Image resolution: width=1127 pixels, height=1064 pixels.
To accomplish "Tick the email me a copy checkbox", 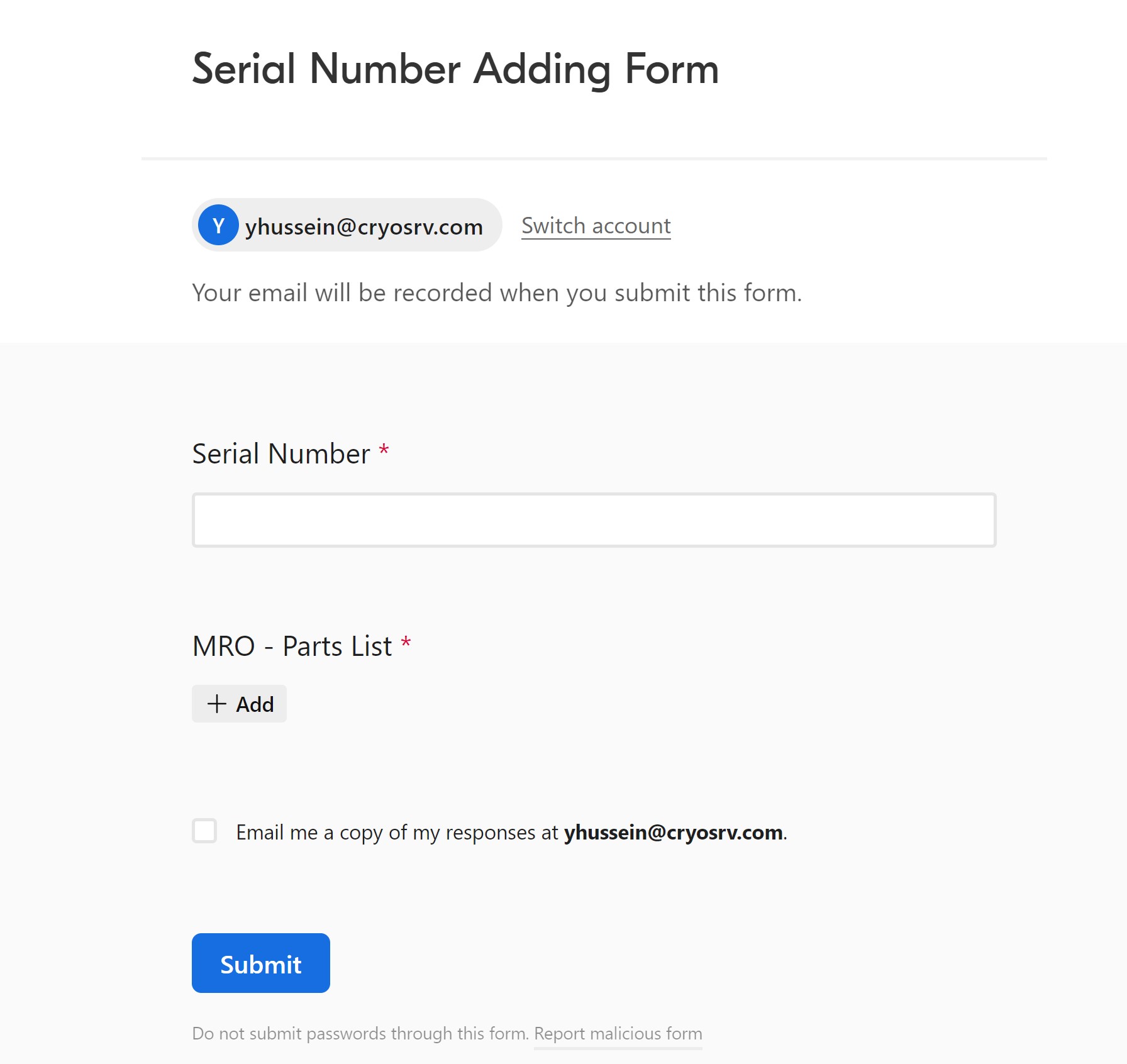I will [204, 831].
